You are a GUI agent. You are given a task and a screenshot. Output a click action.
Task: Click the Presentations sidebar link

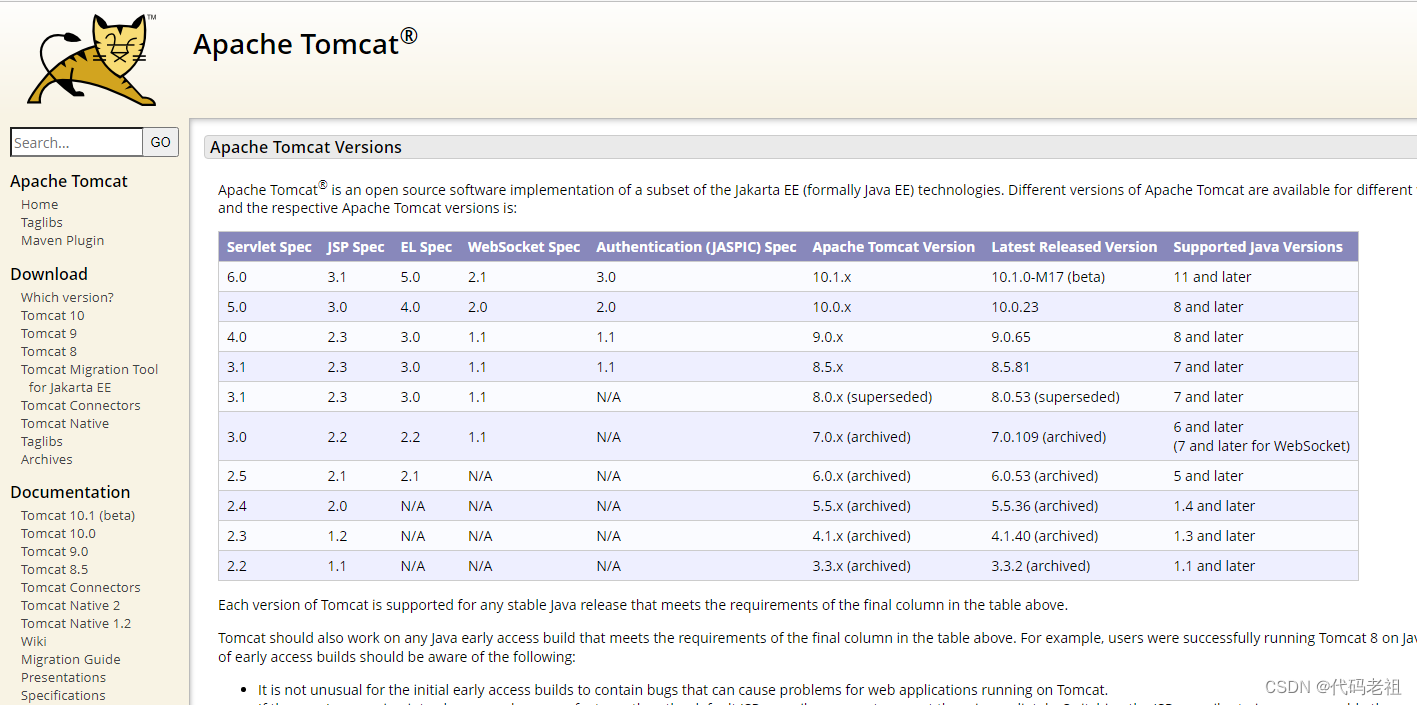point(63,677)
